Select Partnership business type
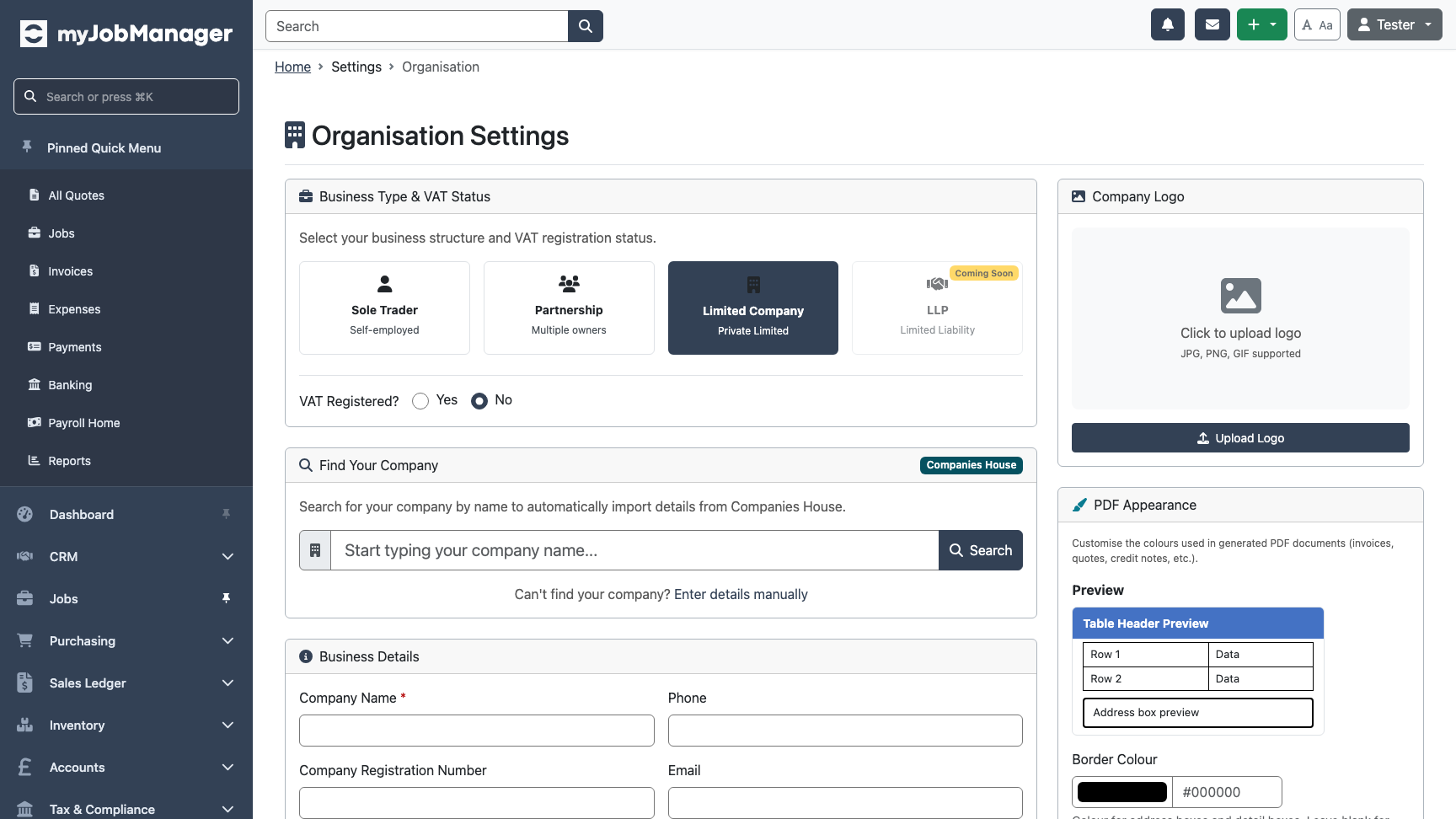 point(569,308)
